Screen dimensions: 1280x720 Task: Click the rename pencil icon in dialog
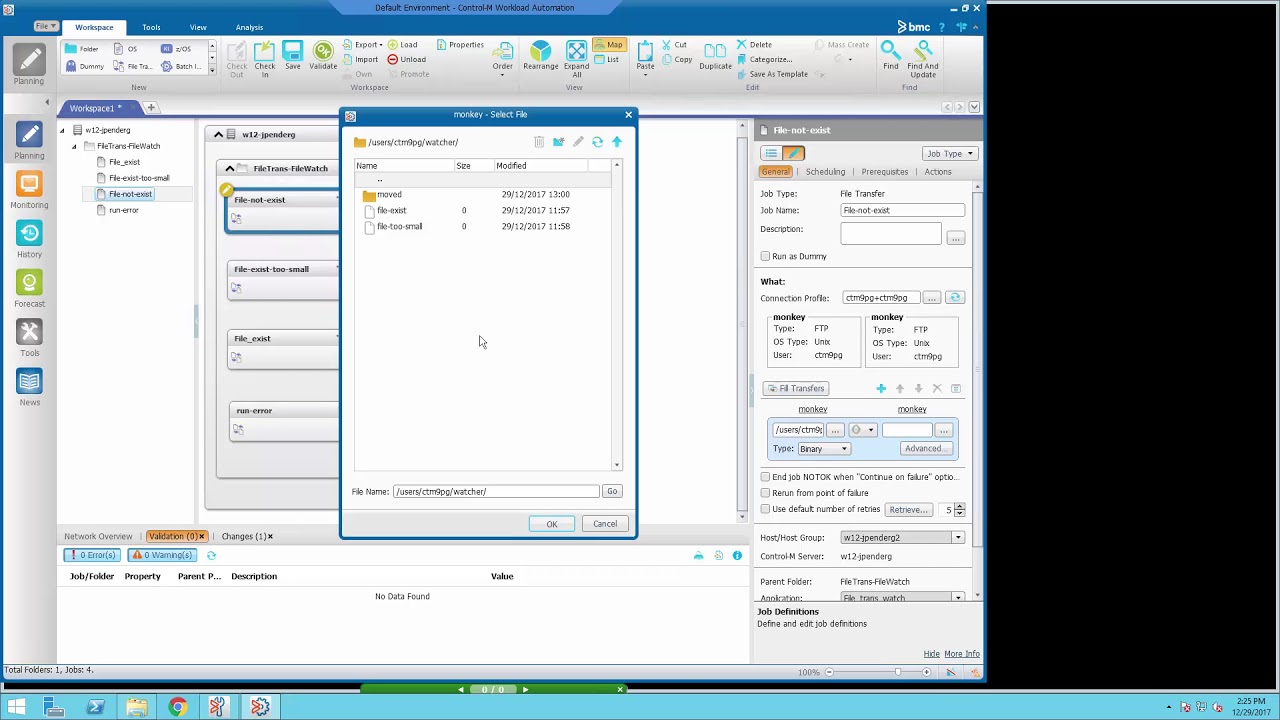point(578,142)
